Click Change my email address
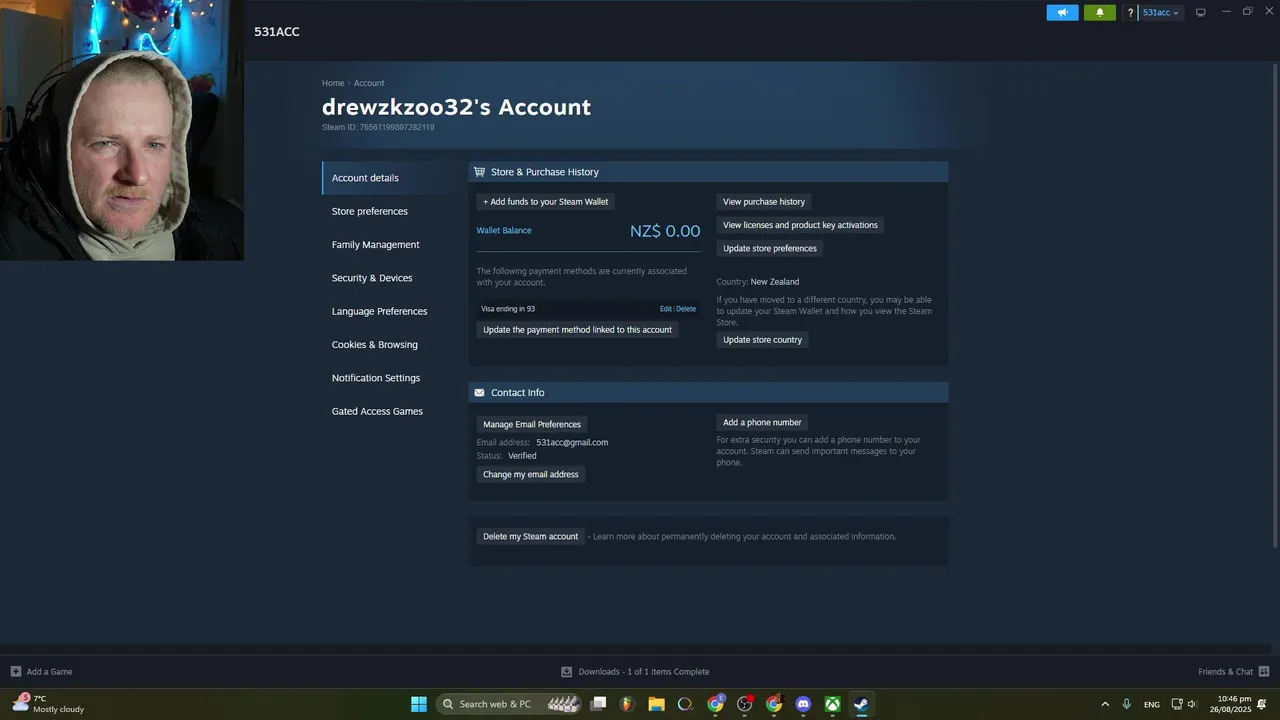Screen dimensions: 1280x720 pyautogui.click(x=531, y=475)
